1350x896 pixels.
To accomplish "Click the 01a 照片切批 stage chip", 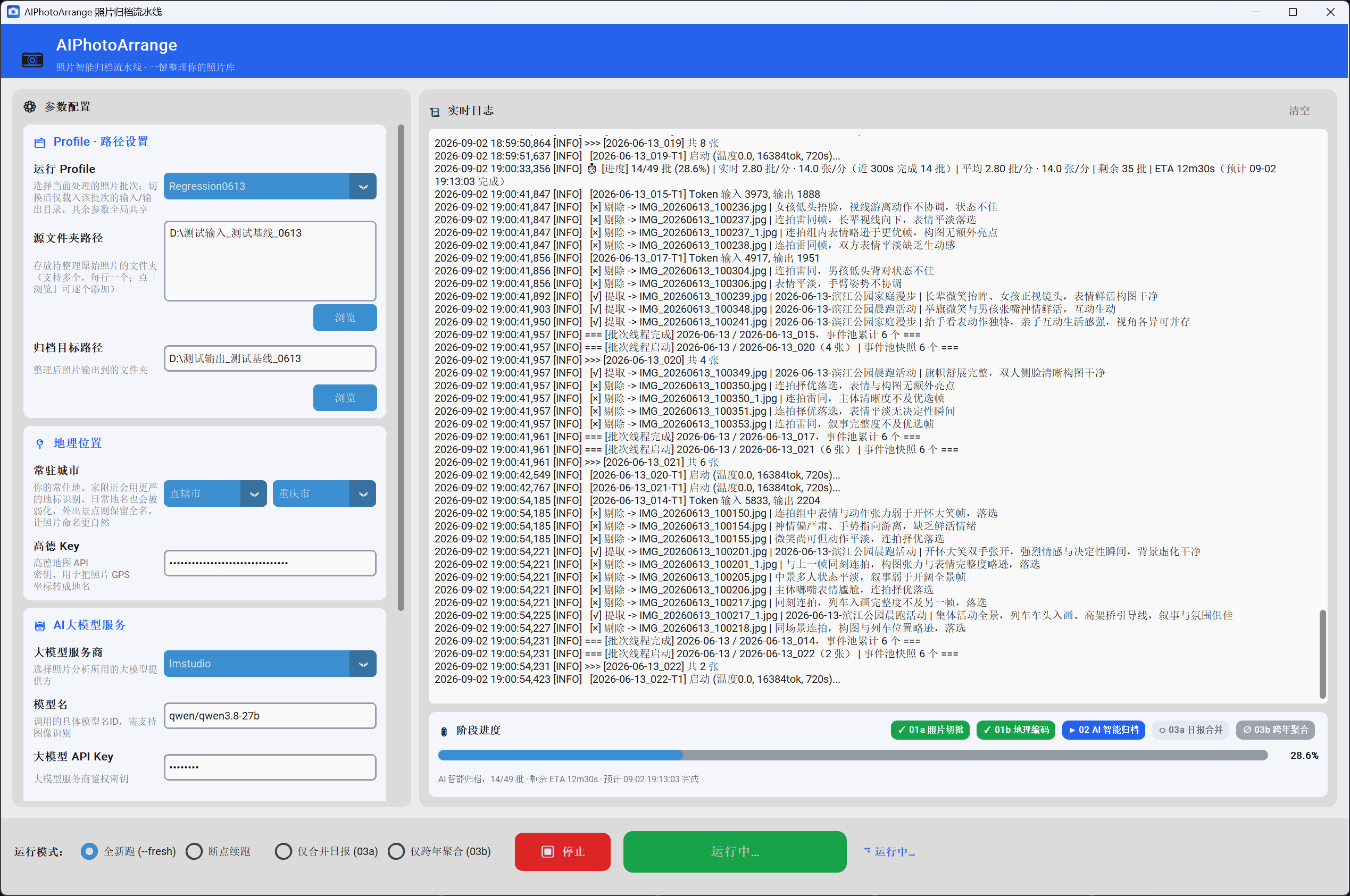I will tap(930, 730).
